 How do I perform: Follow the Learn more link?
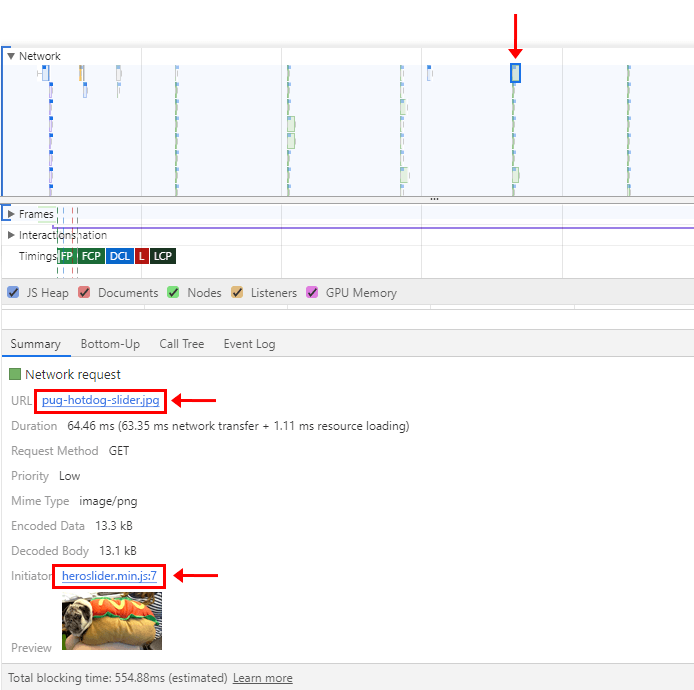click(x=262, y=678)
